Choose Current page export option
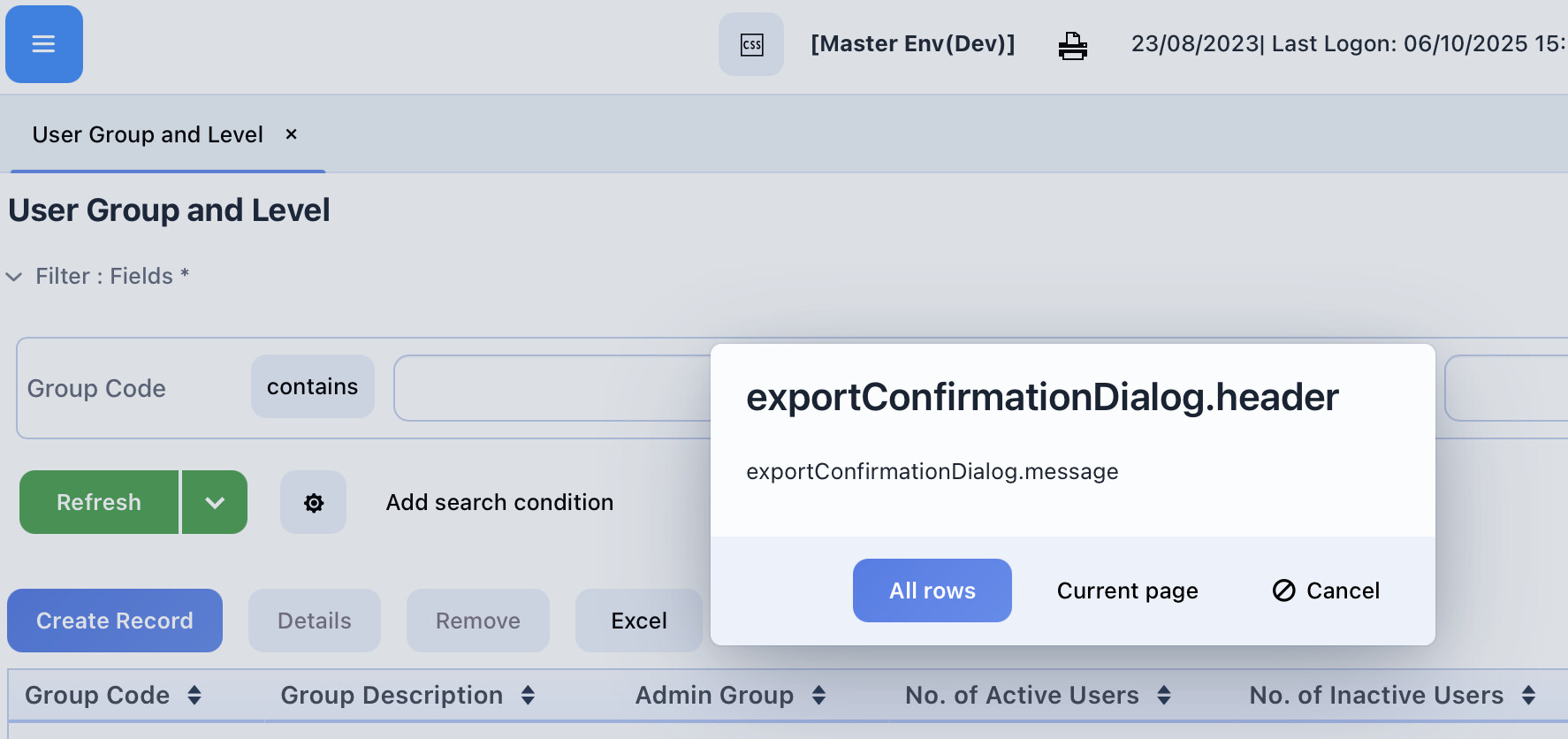This screenshot has width=1568, height=739. point(1127,590)
